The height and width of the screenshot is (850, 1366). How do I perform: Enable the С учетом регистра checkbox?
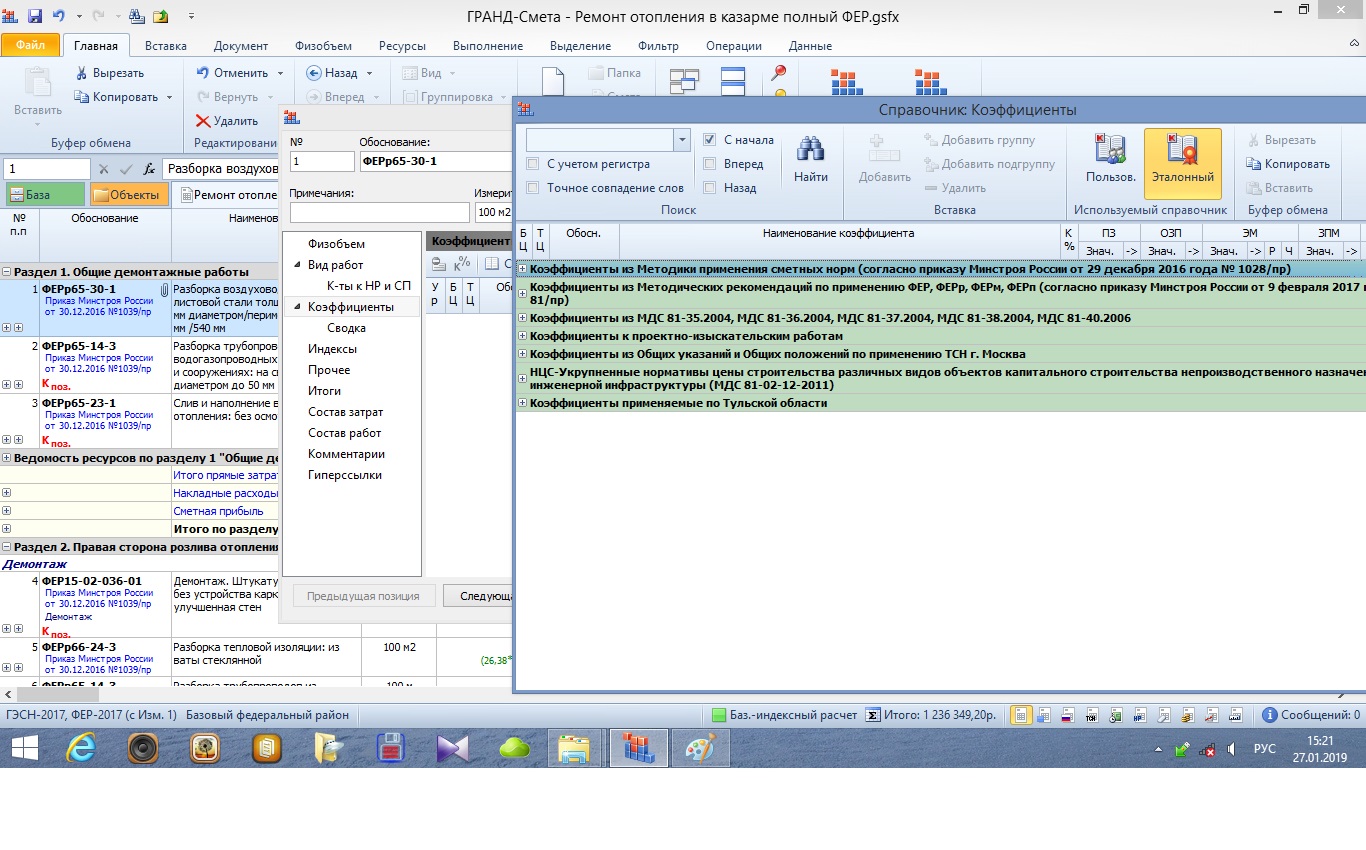(533, 164)
